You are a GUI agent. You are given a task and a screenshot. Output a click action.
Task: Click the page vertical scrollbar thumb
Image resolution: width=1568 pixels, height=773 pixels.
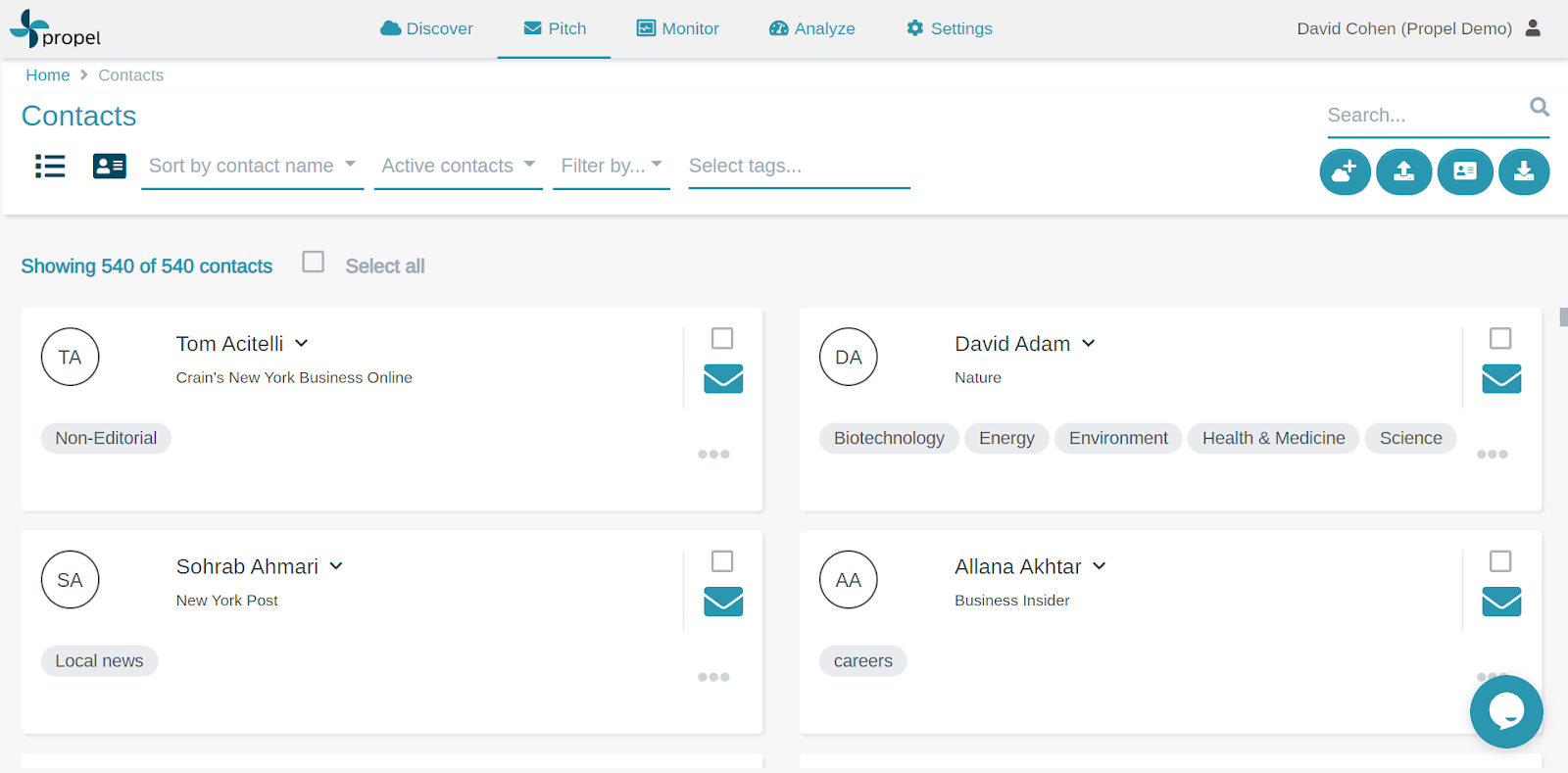[1563, 317]
